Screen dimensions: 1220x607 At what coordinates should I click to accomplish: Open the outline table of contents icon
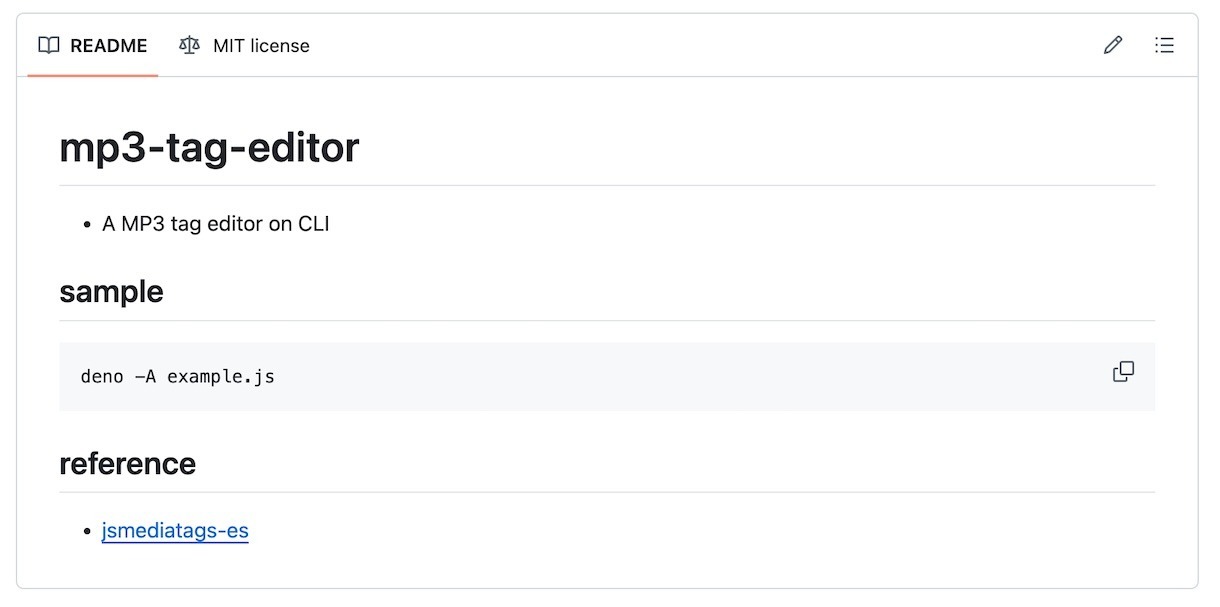coord(1164,45)
